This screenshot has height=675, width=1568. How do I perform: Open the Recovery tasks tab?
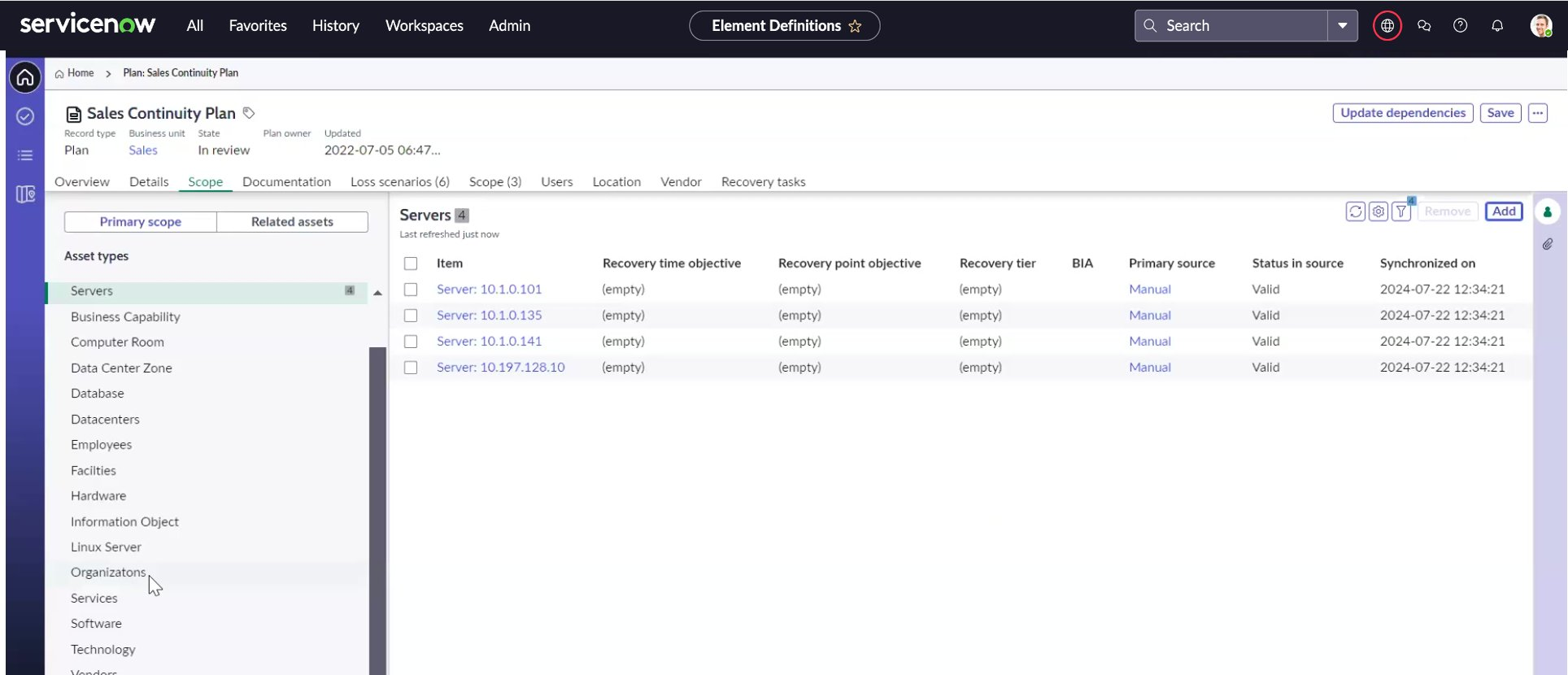coord(764,182)
